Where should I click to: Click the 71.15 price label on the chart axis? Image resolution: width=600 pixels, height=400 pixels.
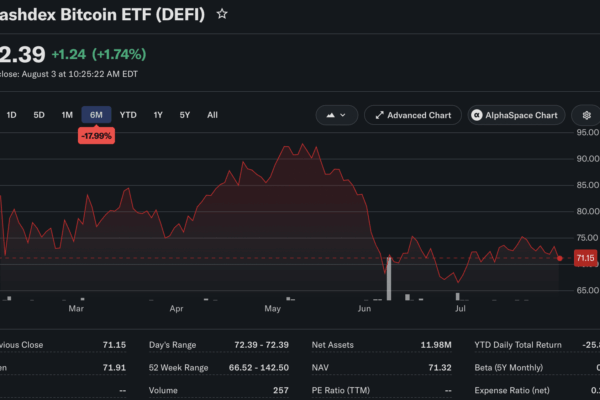click(585, 258)
